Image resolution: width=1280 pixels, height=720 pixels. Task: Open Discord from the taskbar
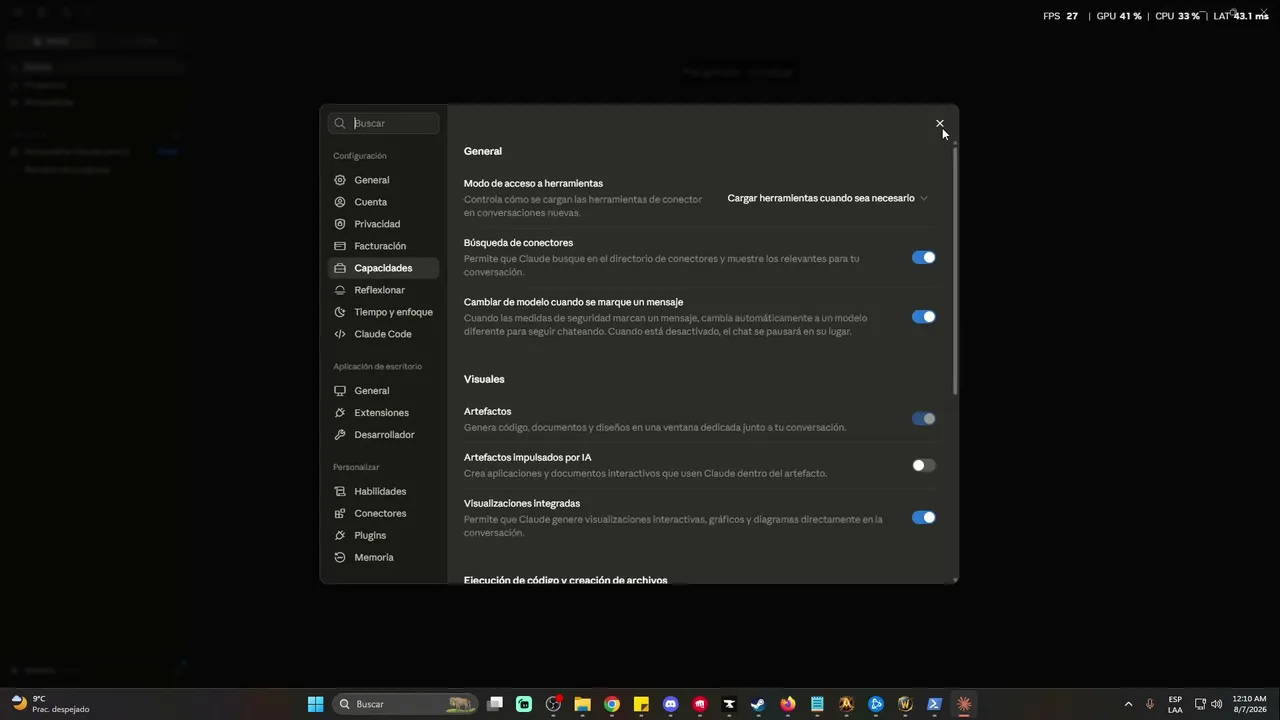(x=670, y=704)
